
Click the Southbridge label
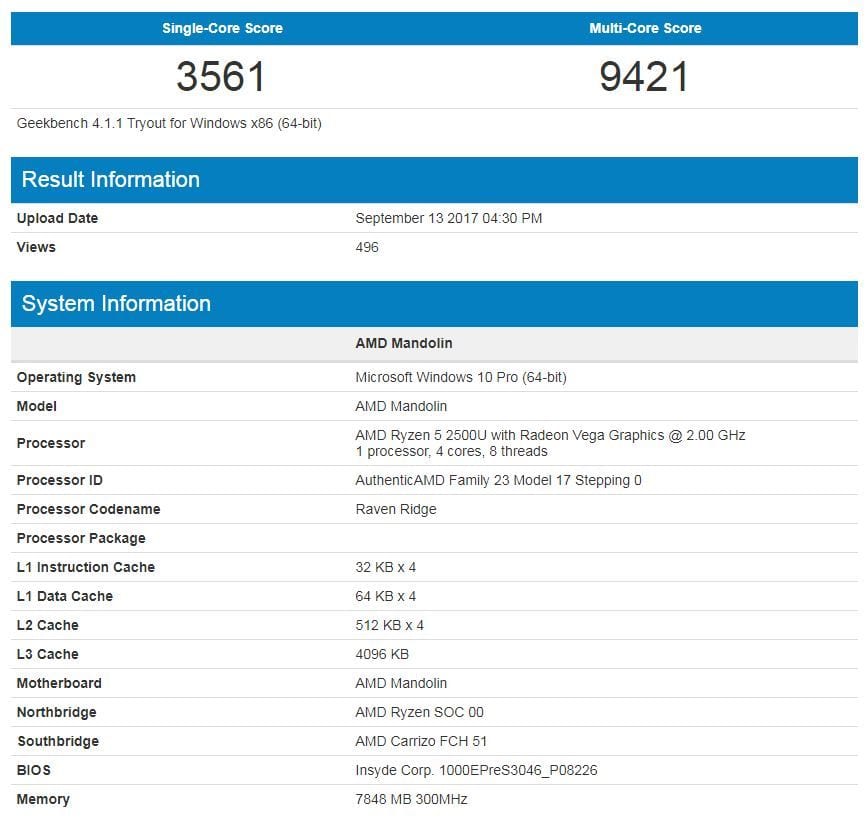(58, 741)
